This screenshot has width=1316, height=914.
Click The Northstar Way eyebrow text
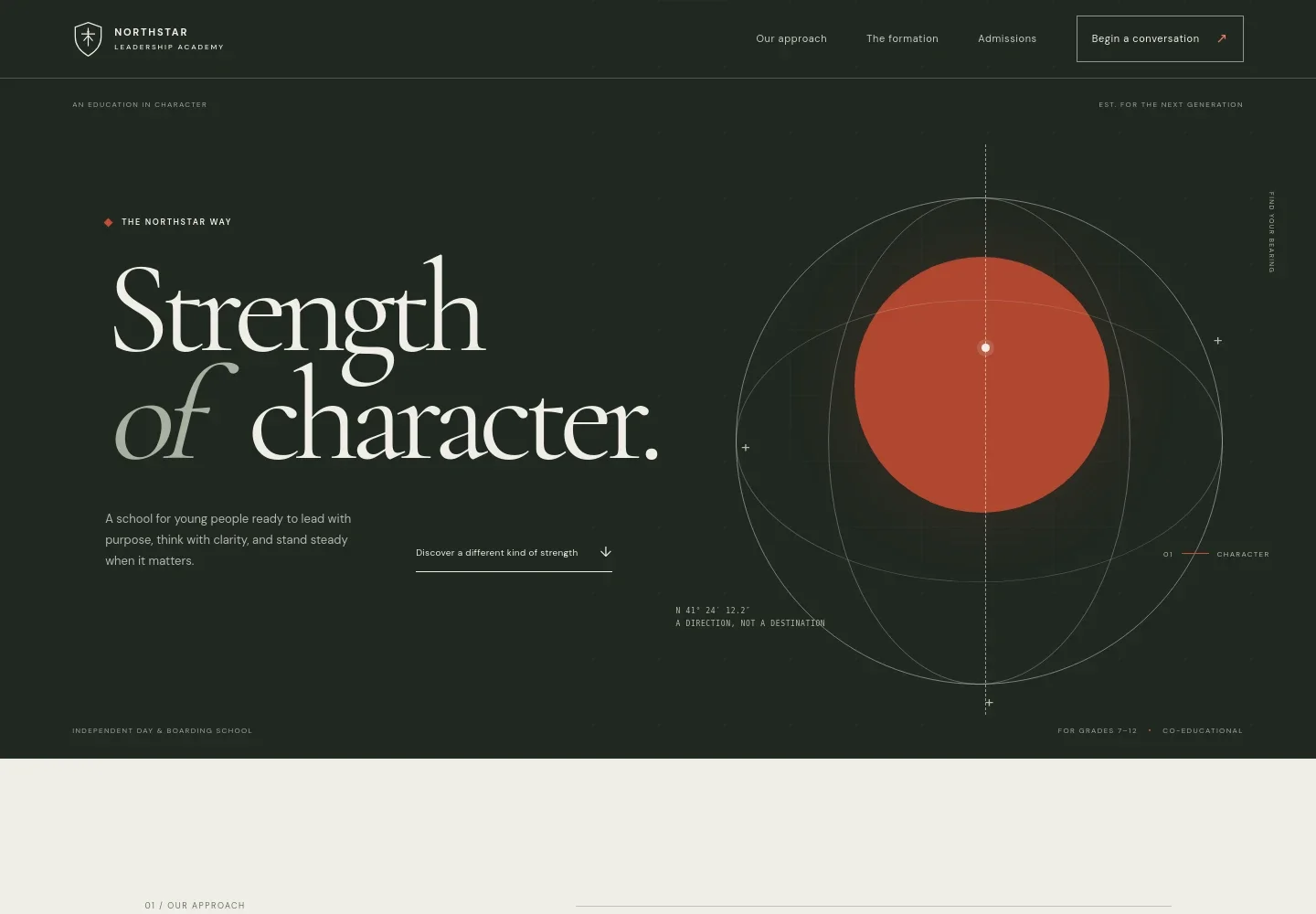click(176, 222)
